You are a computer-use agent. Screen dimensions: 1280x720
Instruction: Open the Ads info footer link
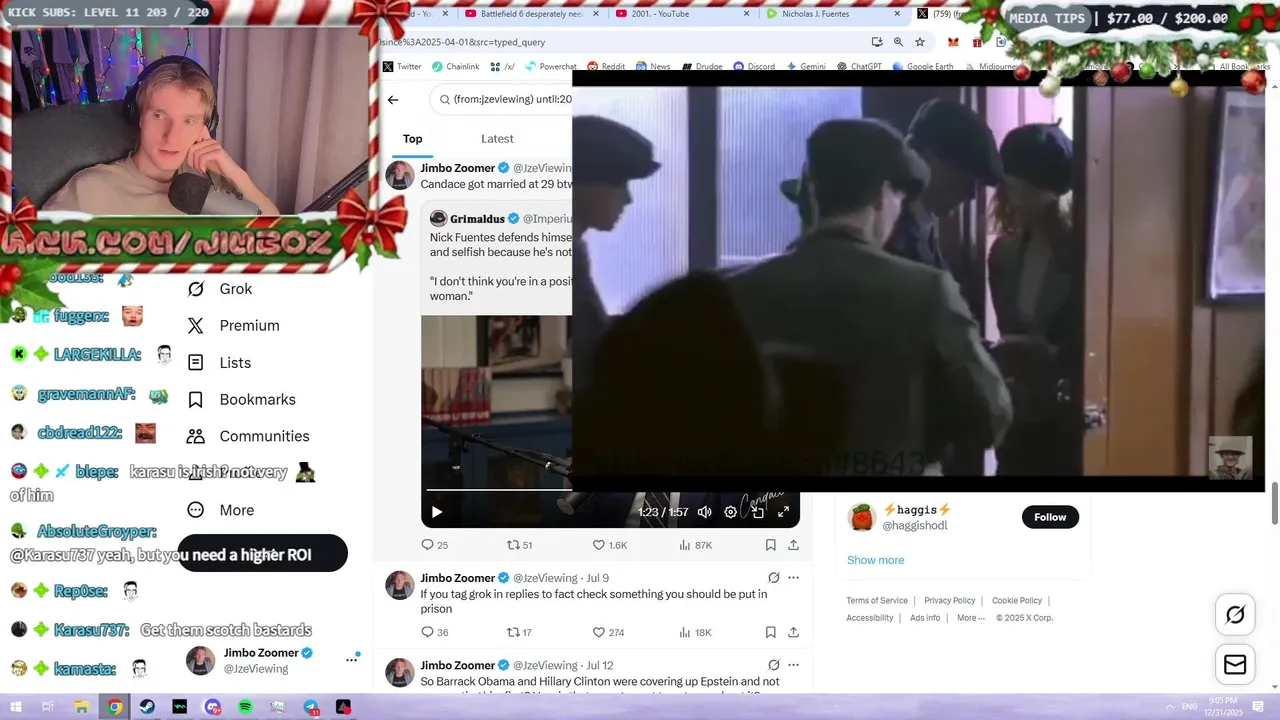(x=925, y=618)
